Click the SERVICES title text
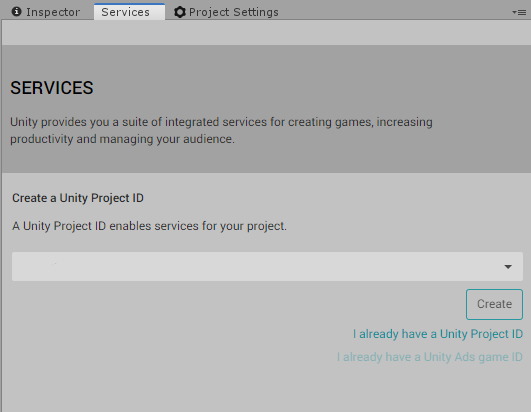Screen dimensions: 531x412 click(52, 88)
